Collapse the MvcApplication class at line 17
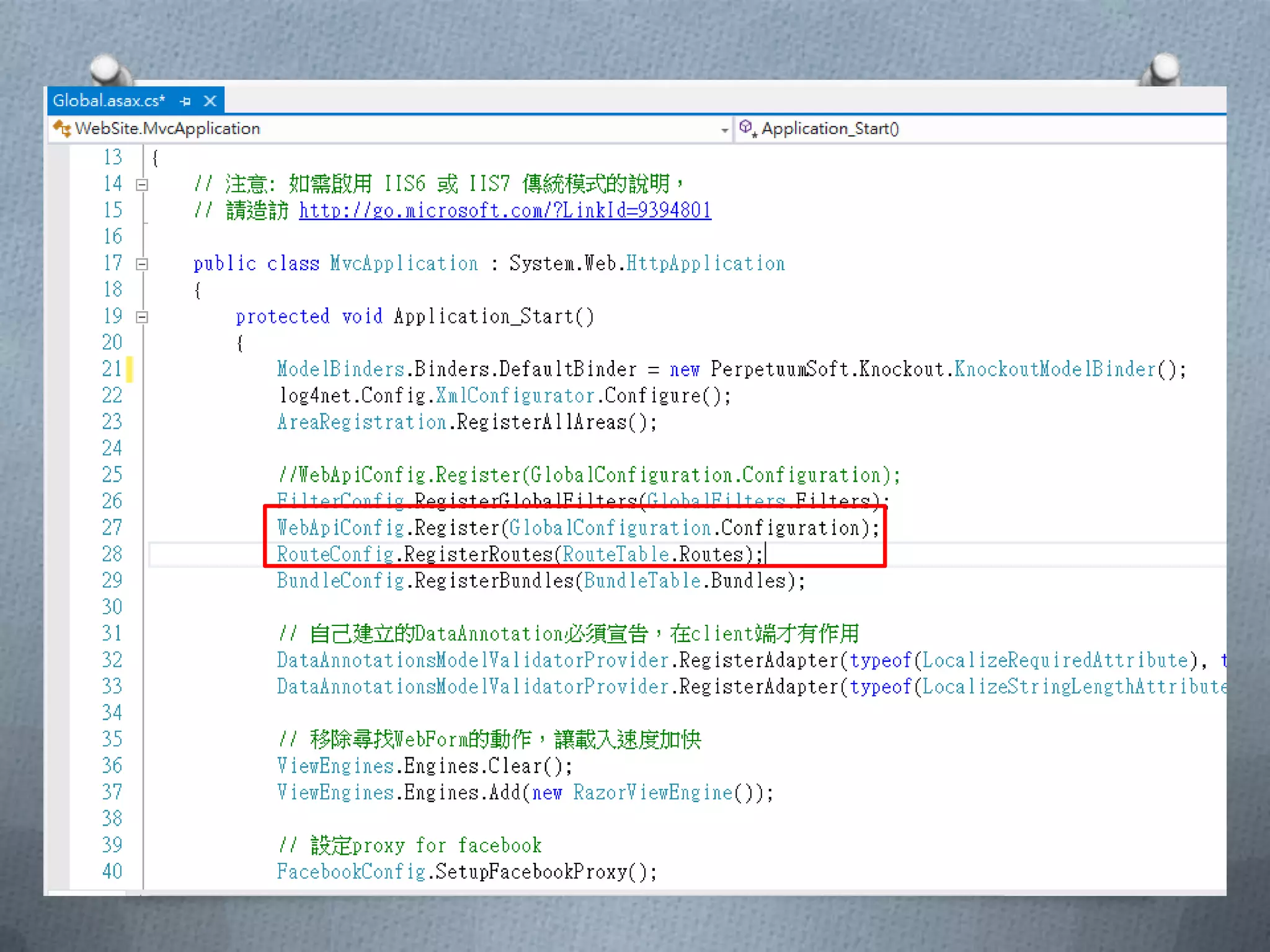Screen dimensions: 1270x952 (x=142, y=265)
